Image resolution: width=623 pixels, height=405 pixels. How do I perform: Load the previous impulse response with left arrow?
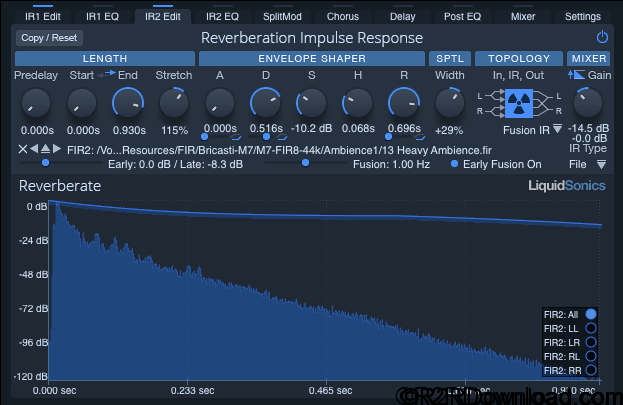[x=34, y=149]
